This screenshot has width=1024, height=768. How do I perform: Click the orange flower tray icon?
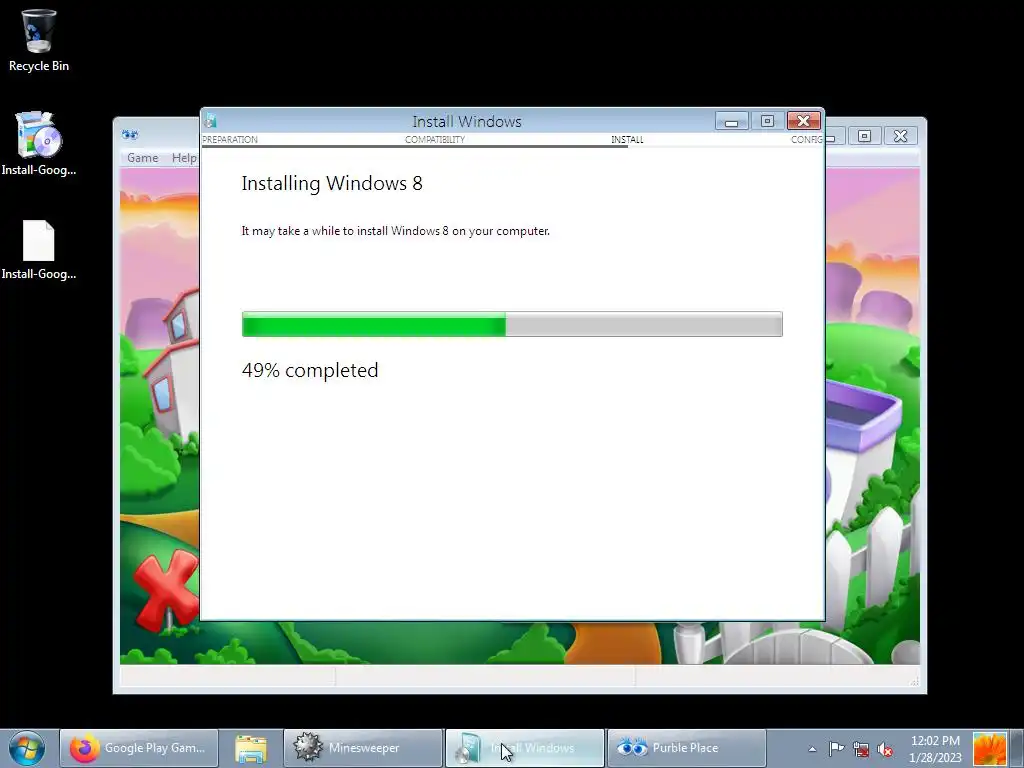989,748
